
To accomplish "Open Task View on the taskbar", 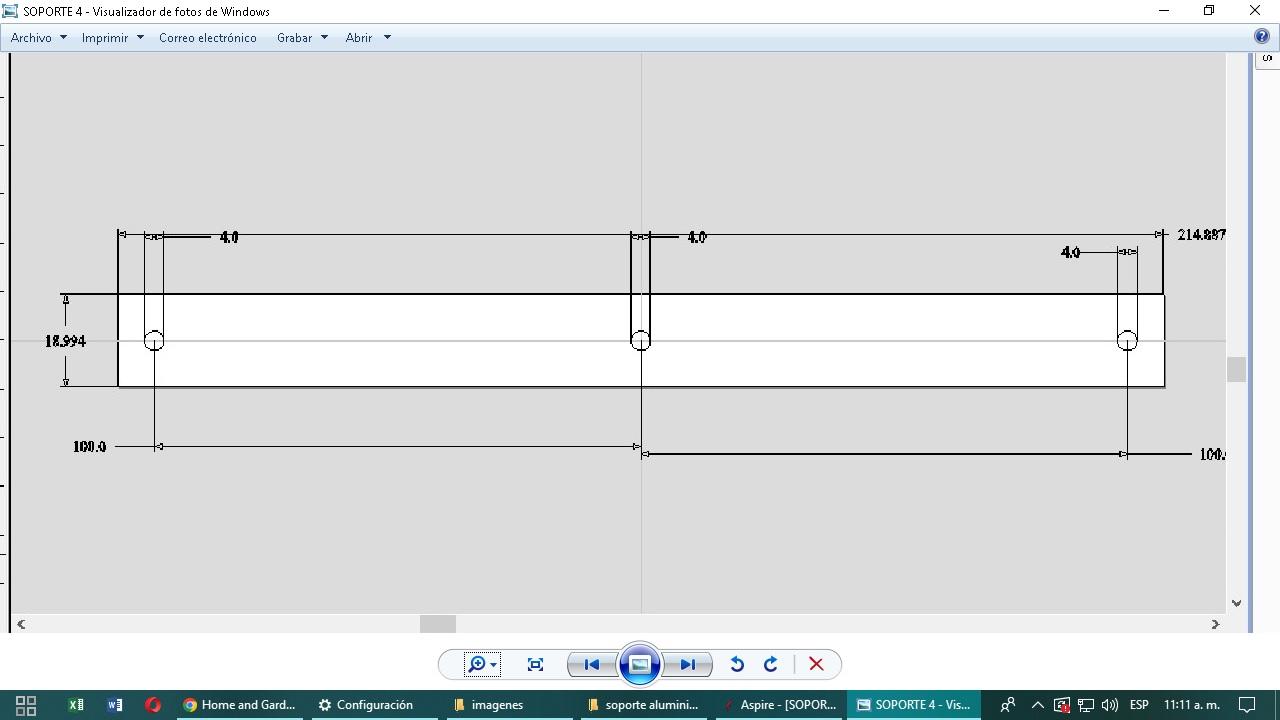I will 26,705.
